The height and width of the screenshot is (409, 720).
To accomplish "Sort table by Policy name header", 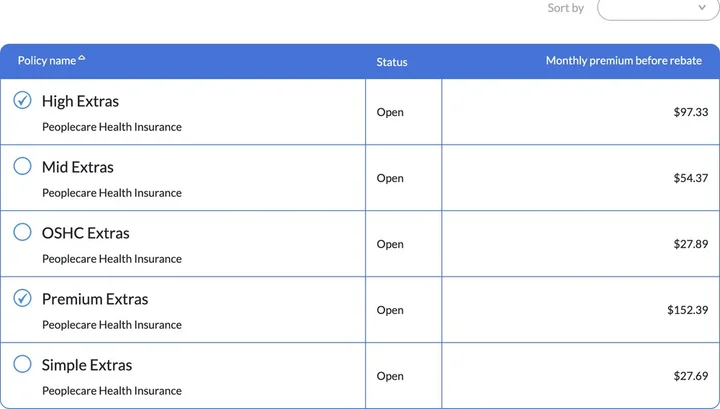I will pos(47,61).
